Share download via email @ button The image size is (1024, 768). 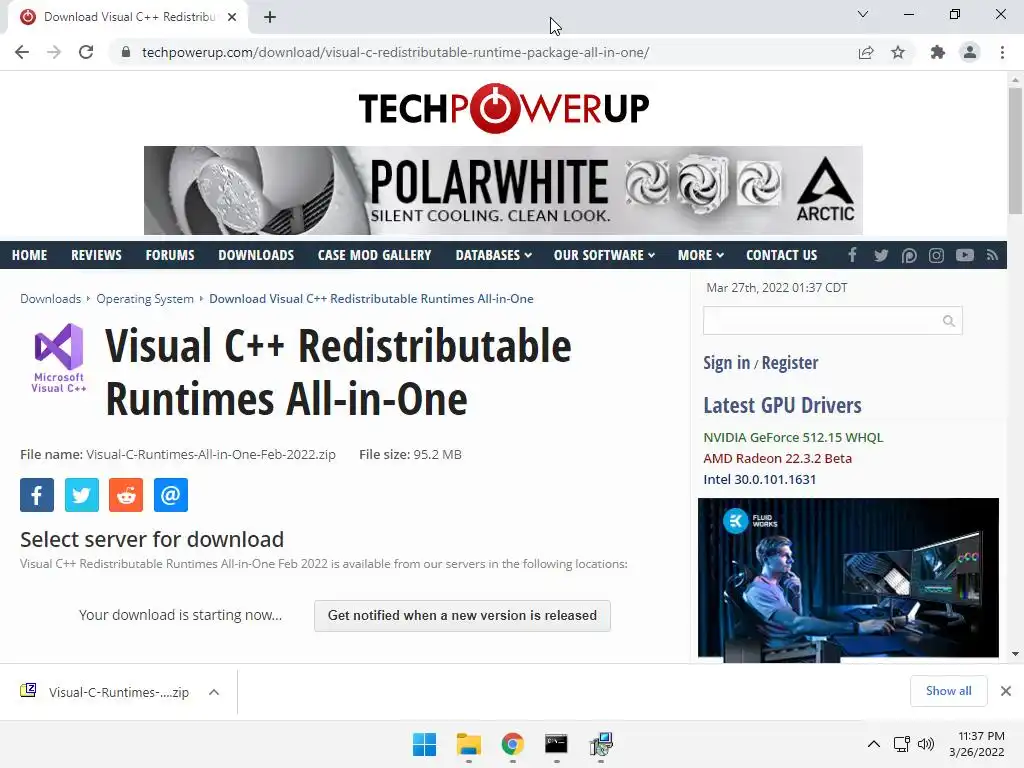171,495
